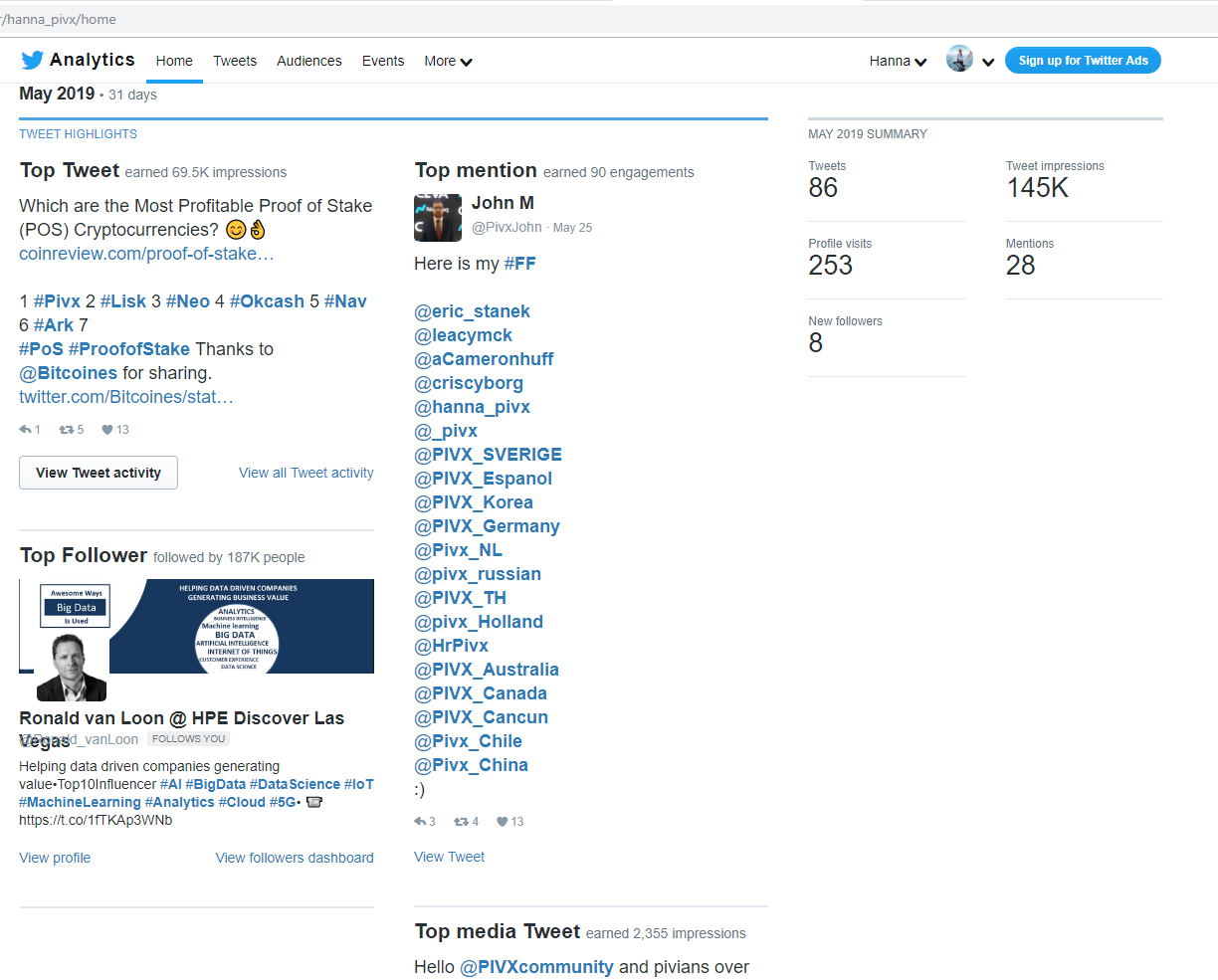Screen dimensions: 1218x980
Task: Click View Tweet activity button
Action: pyautogui.click(x=99, y=473)
